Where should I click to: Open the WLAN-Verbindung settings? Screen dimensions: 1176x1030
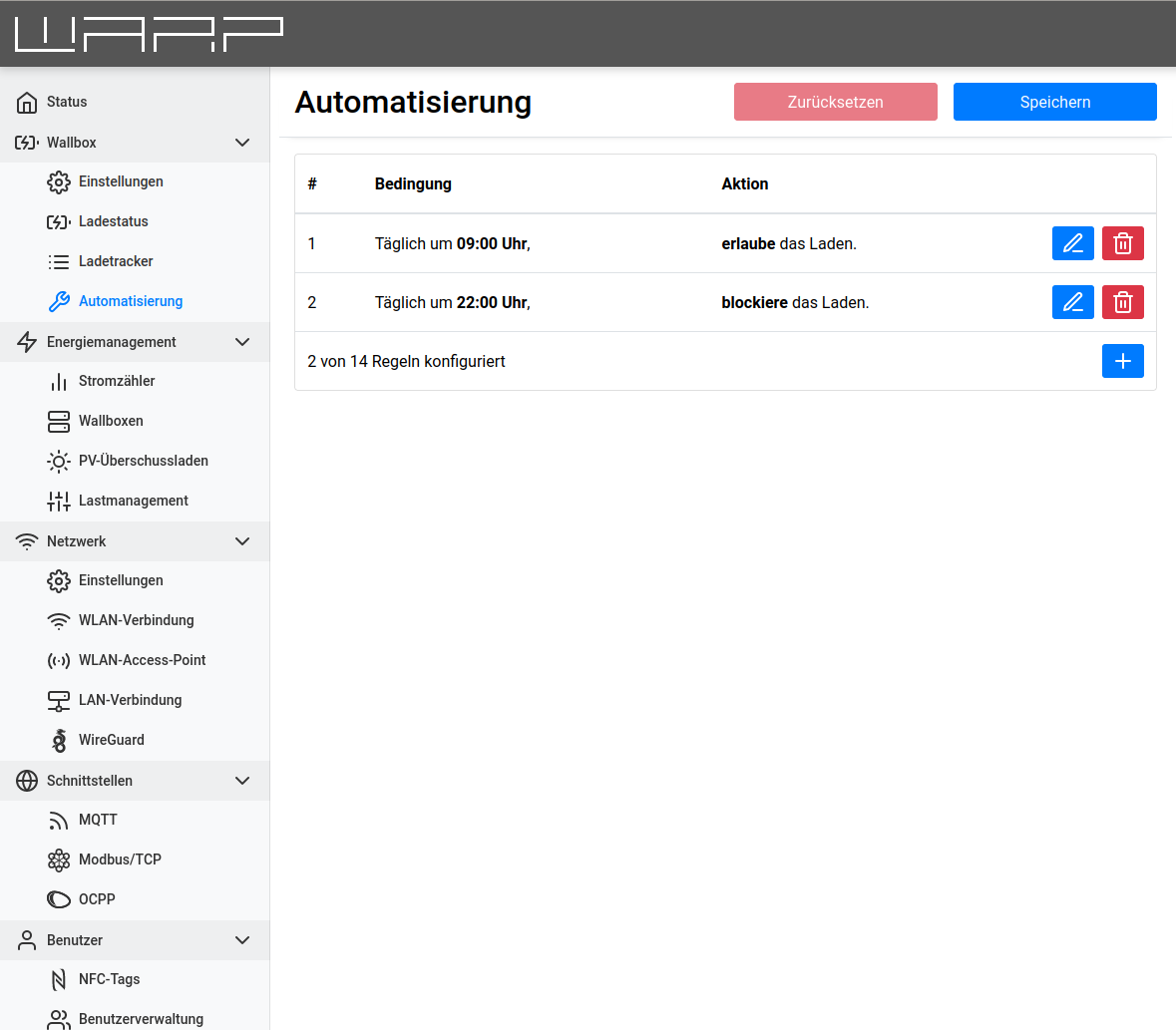coord(136,620)
